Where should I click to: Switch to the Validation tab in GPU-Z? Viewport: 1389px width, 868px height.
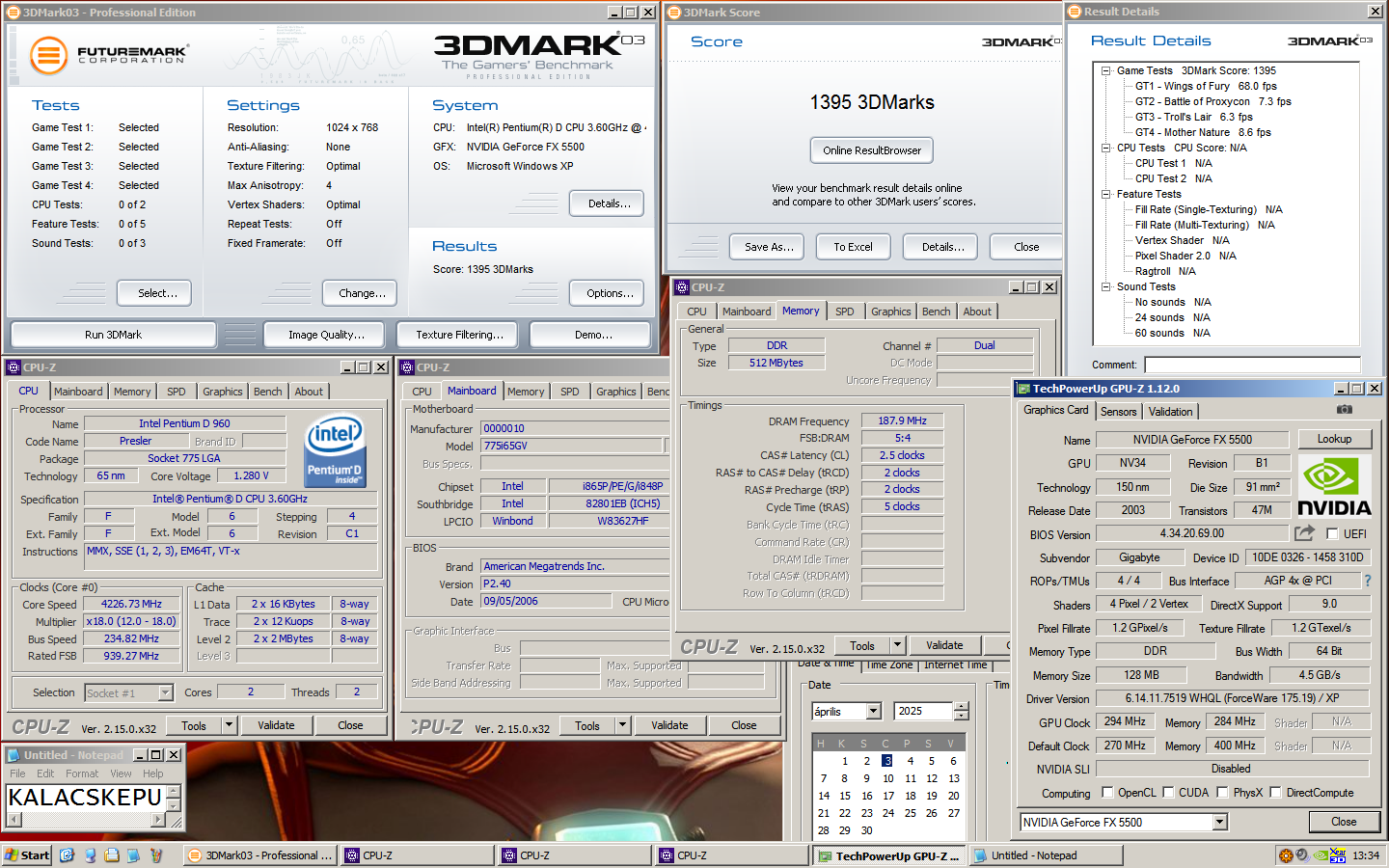[x=1170, y=412]
